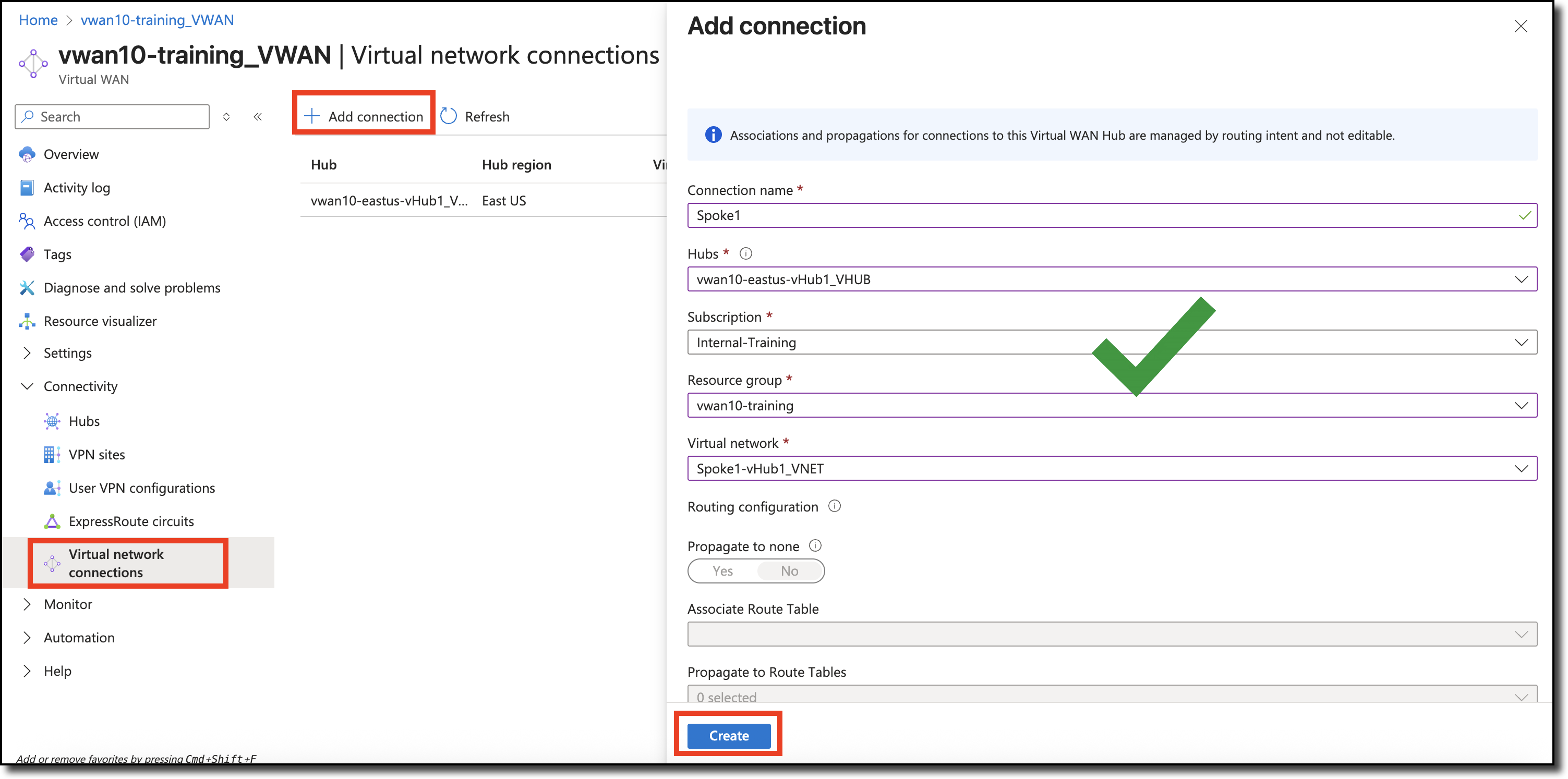Collapse the Connectivity section chevron

click(27, 386)
